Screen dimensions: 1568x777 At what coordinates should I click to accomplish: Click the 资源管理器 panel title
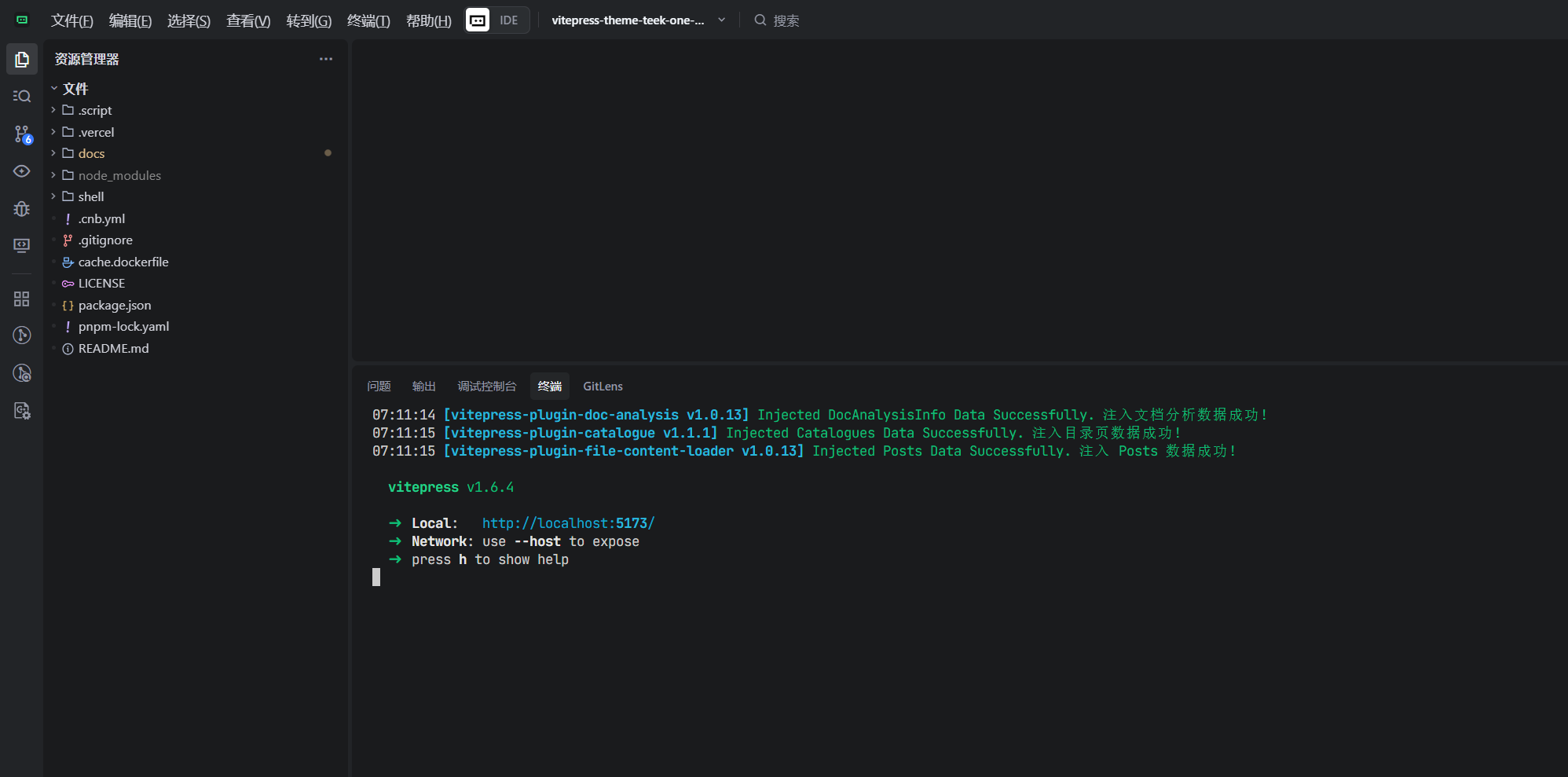click(86, 59)
